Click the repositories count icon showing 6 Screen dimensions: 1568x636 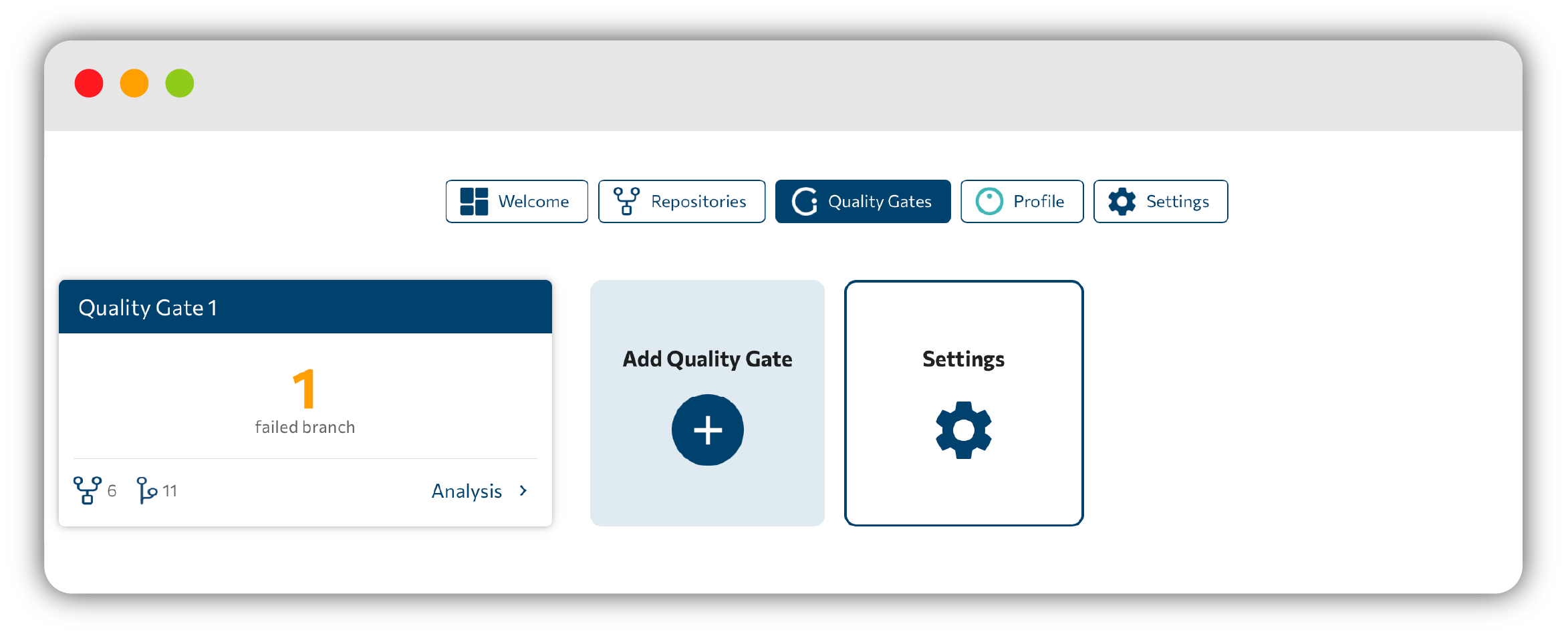coord(88,490)
